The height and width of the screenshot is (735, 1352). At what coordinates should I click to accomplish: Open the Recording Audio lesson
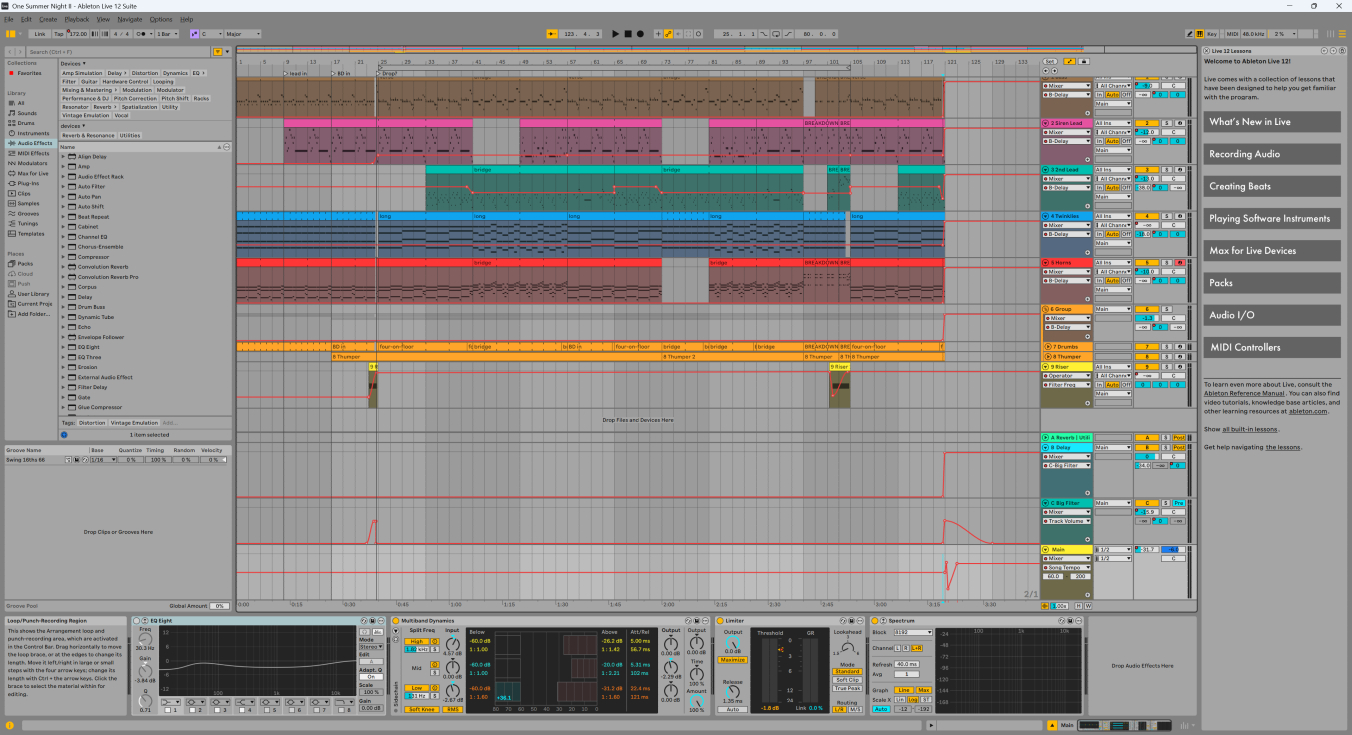(x=1273, y=154)
